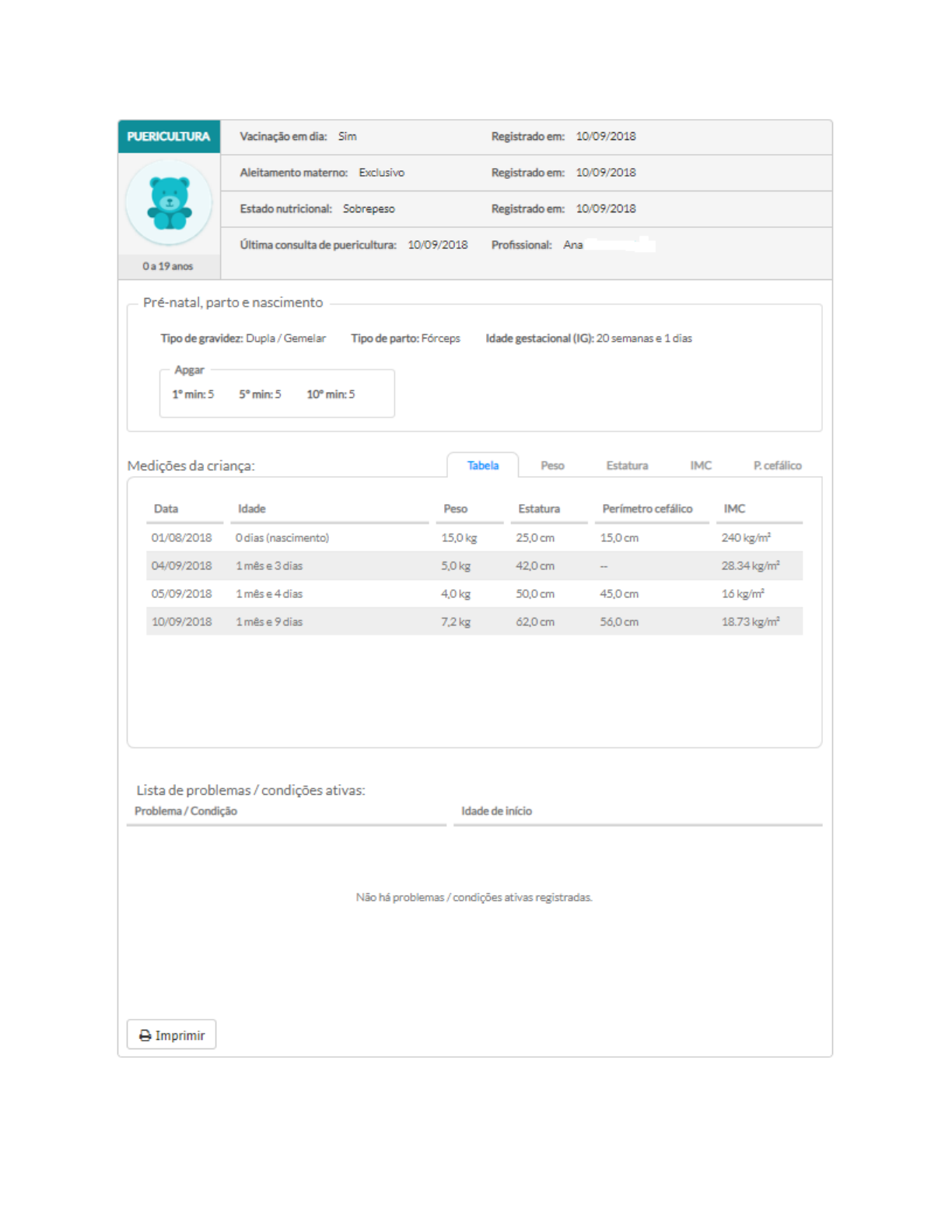Click the printer icon in Imprimir button

(145, 1035)
